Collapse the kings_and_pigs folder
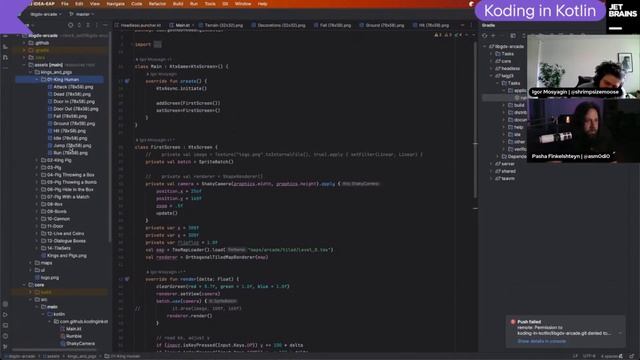Viewport: 640px width, 360px height. click(x=31, y=72)
